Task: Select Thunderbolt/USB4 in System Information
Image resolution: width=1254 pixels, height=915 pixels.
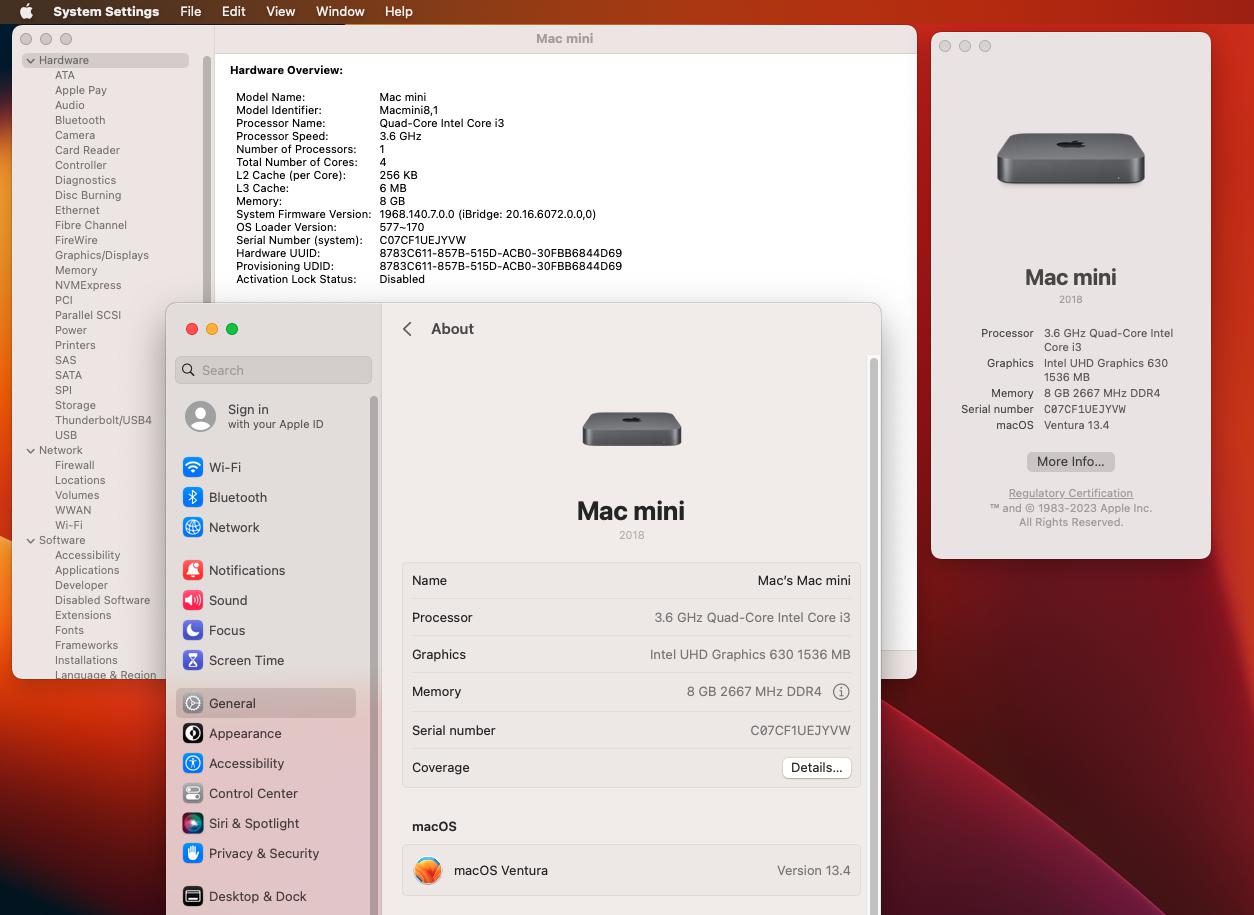Action: [103, 420]
